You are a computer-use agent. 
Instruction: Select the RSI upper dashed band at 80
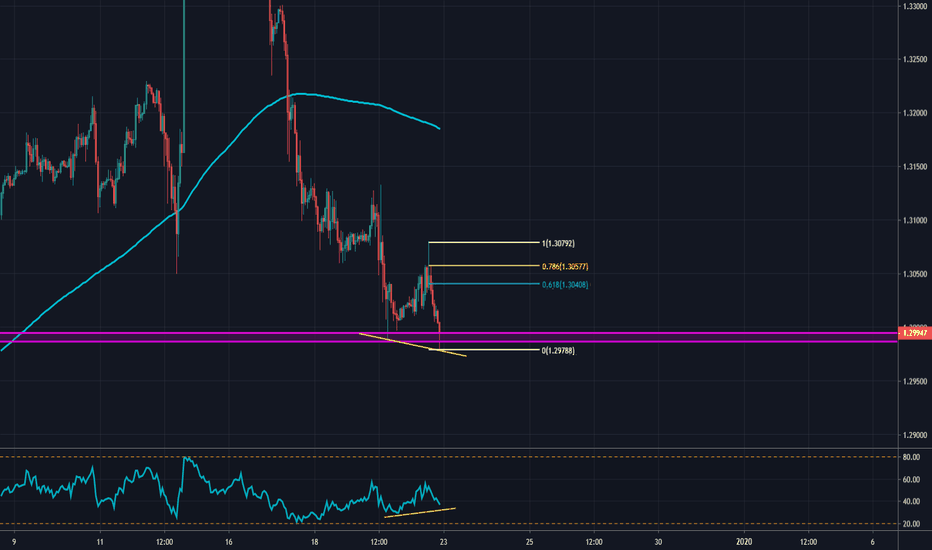(600, 457)
